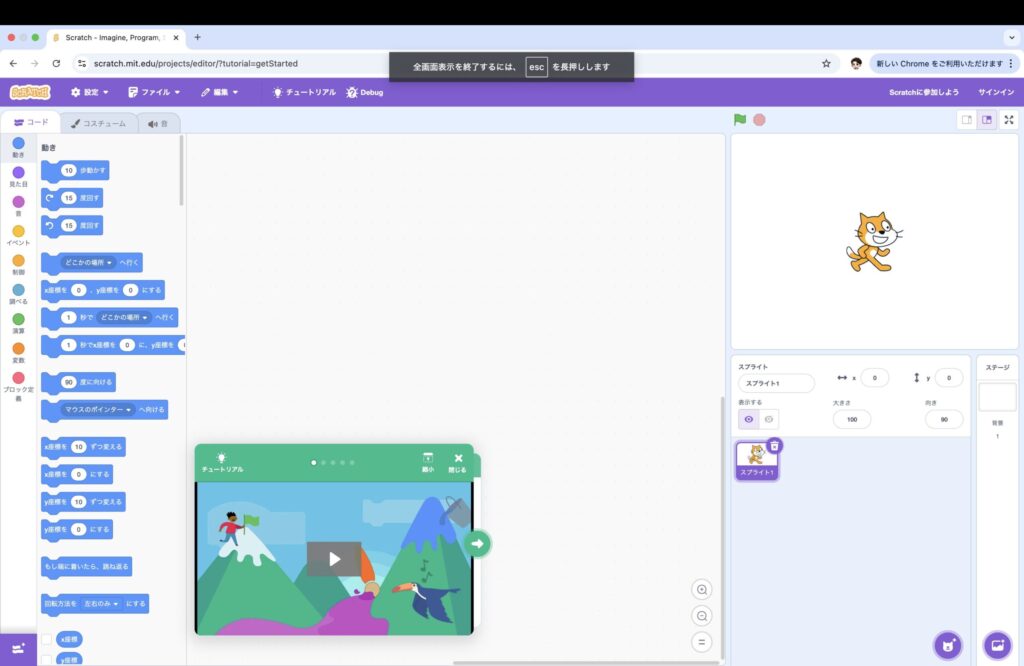Select the Scratch browser tab
The height and width of the screenshot is (666, 1024).
point(114,37)
